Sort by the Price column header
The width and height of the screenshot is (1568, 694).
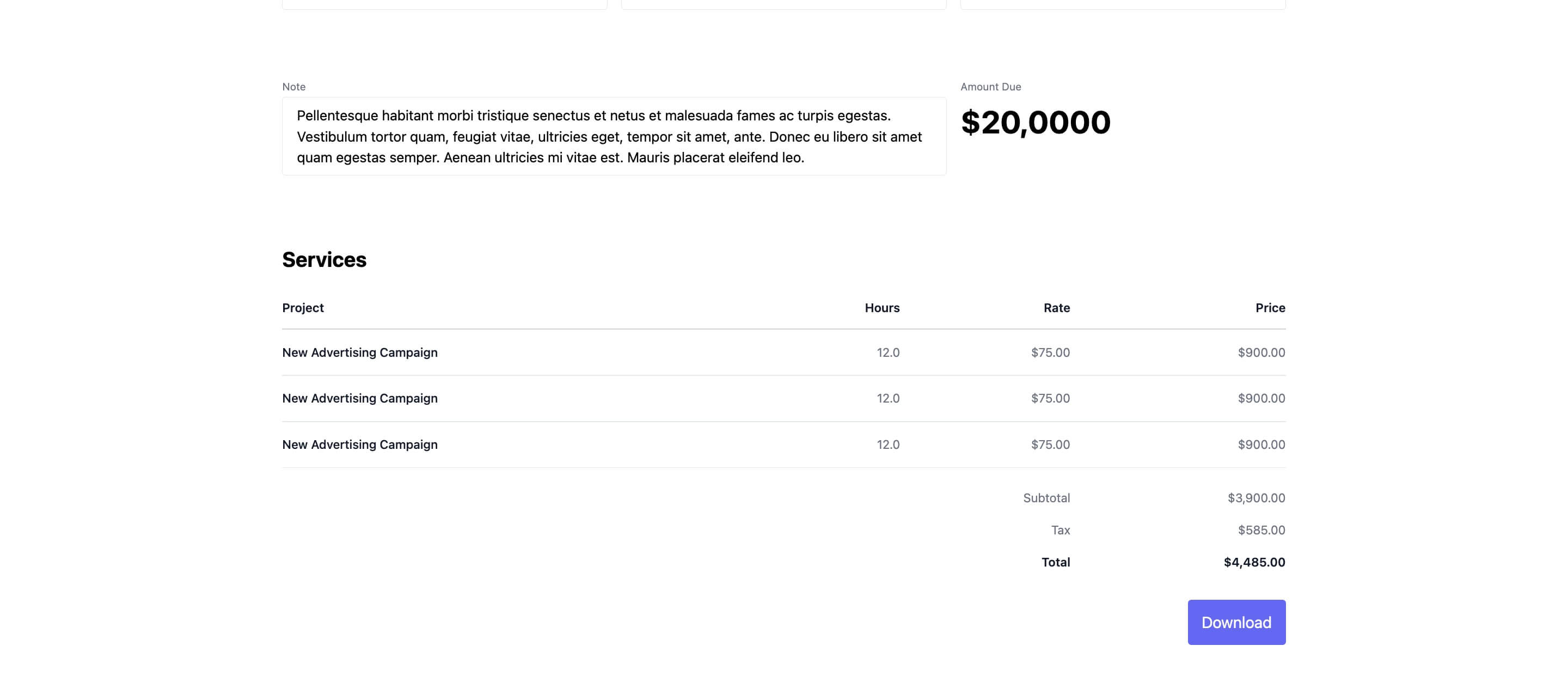coord(1270,308)
